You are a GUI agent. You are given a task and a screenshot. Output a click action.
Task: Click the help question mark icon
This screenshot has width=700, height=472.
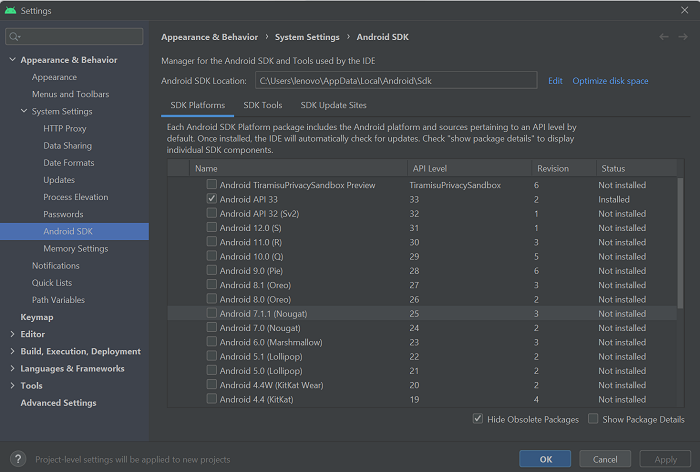pos(18,459)
